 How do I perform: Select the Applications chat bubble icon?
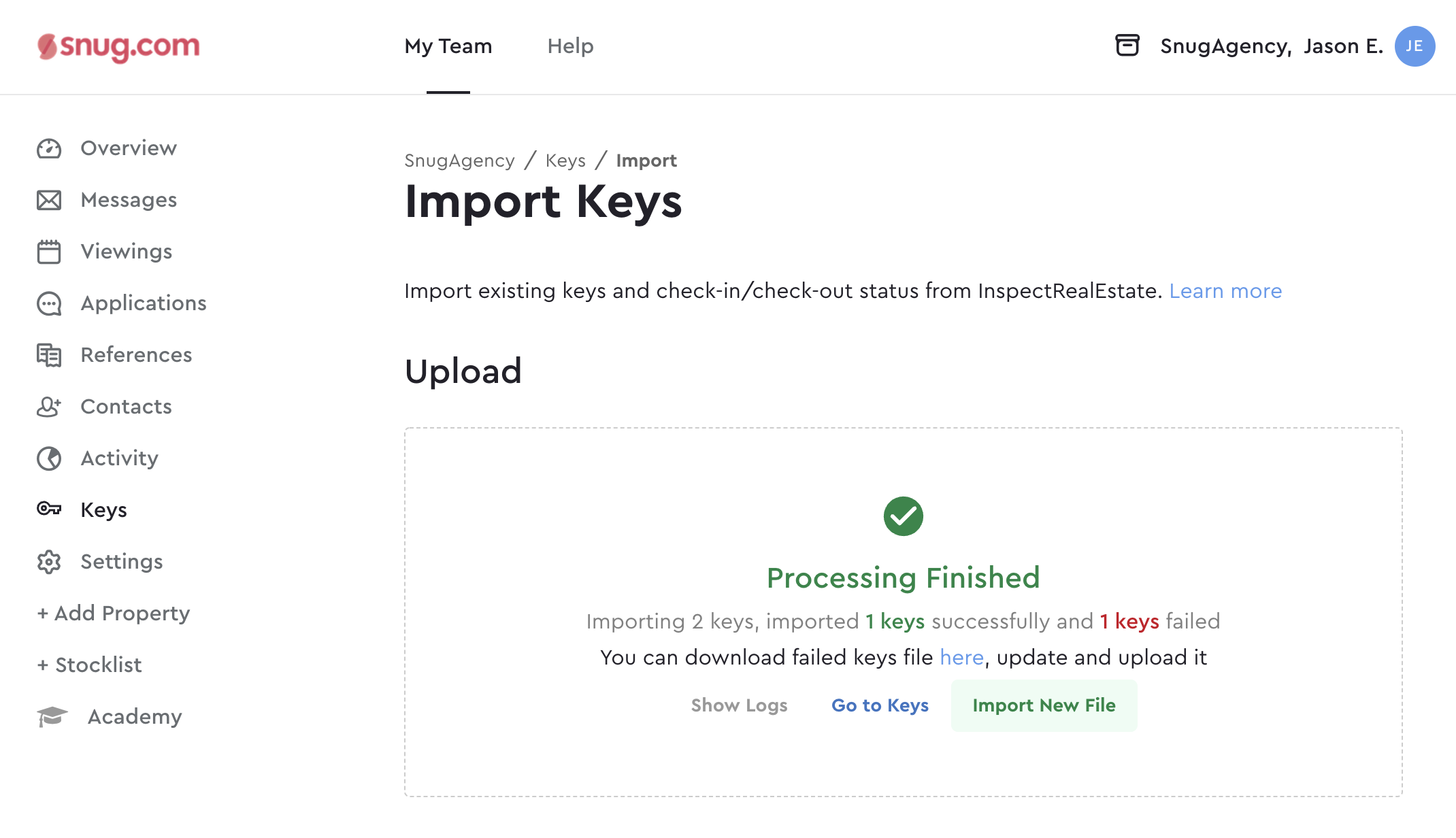[x=49, y=303]
